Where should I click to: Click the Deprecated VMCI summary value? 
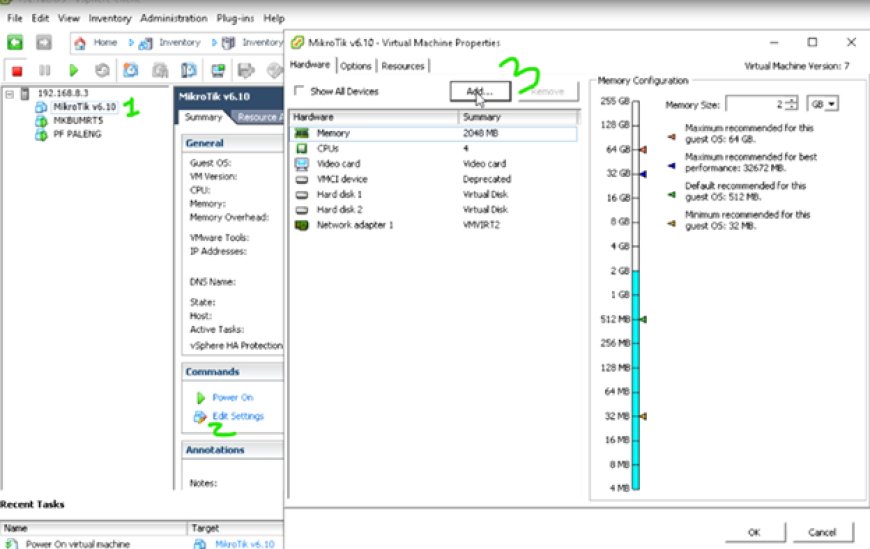coord(487,179)
